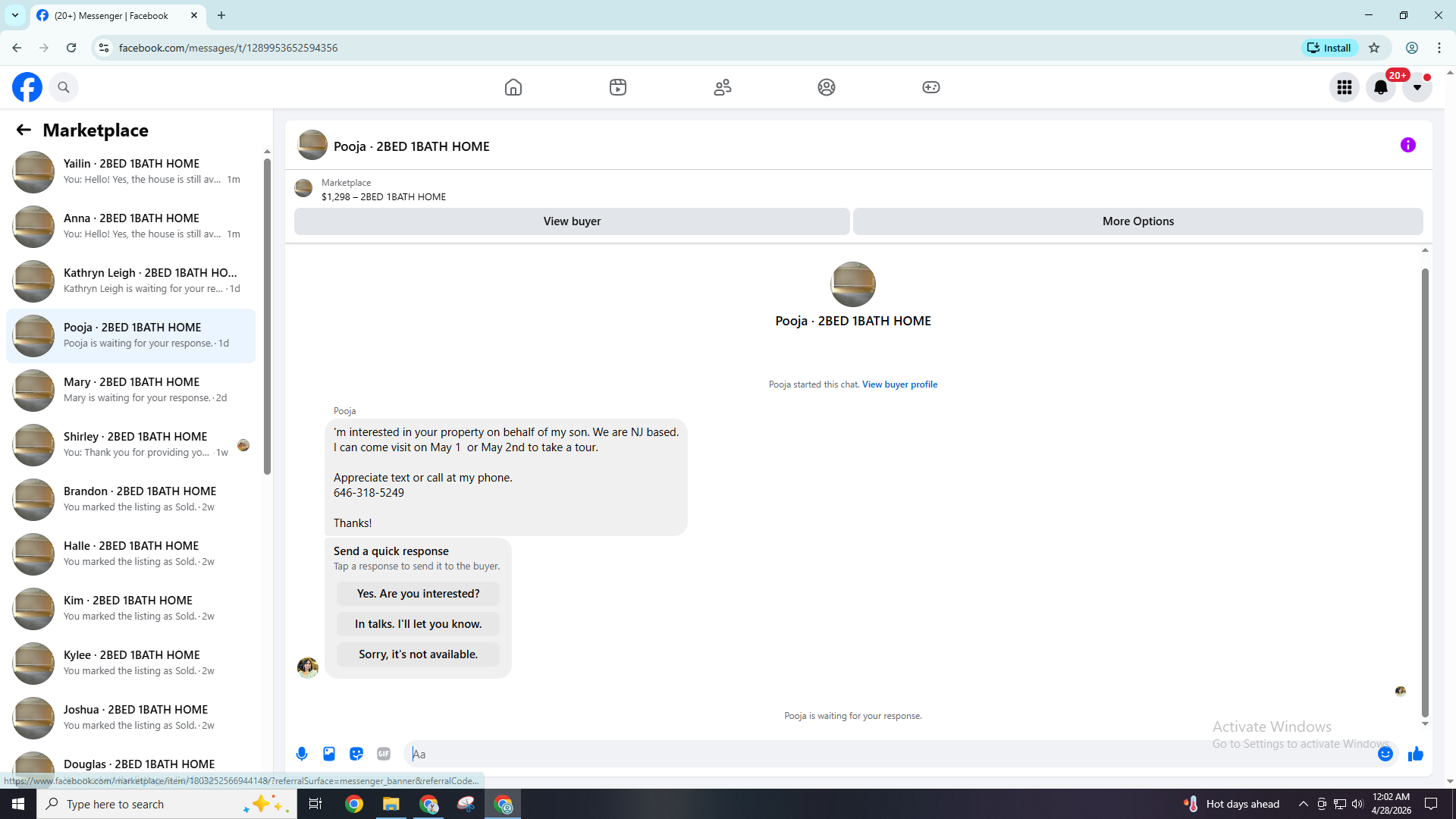Open the Groups icon in top nav

click(x=827, y=87)
